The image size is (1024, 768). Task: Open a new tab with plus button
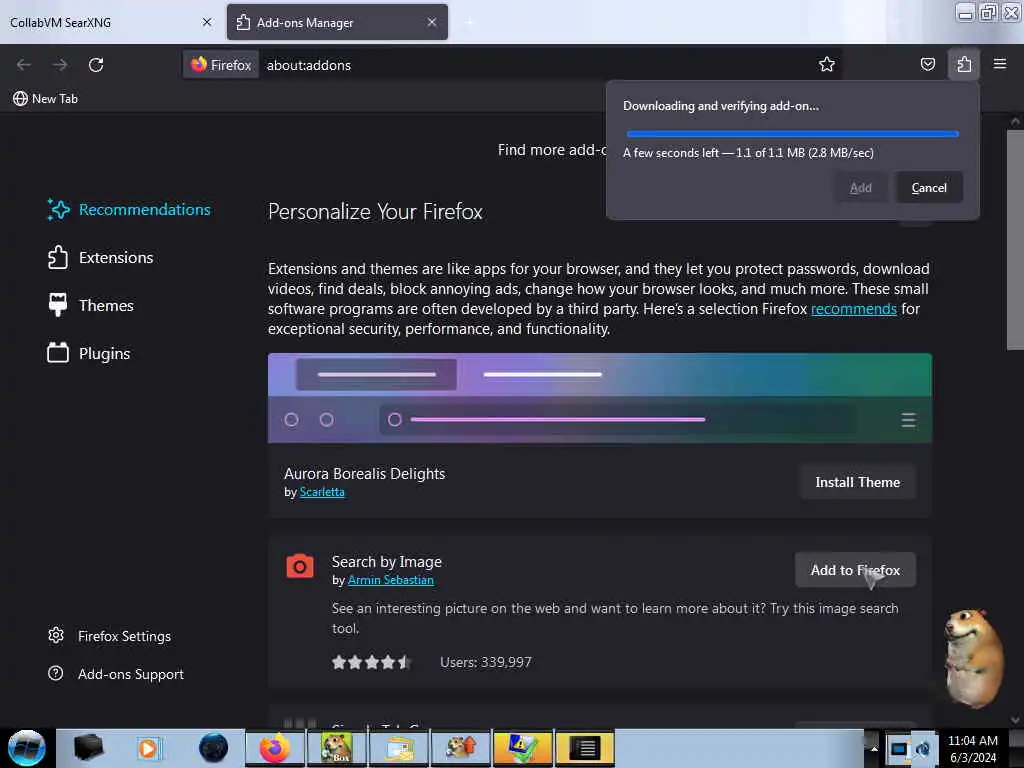(x=469, y=22)
